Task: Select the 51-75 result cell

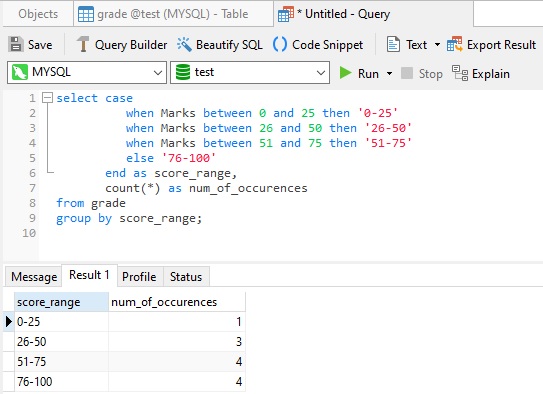Action: [x=61, y=362]
